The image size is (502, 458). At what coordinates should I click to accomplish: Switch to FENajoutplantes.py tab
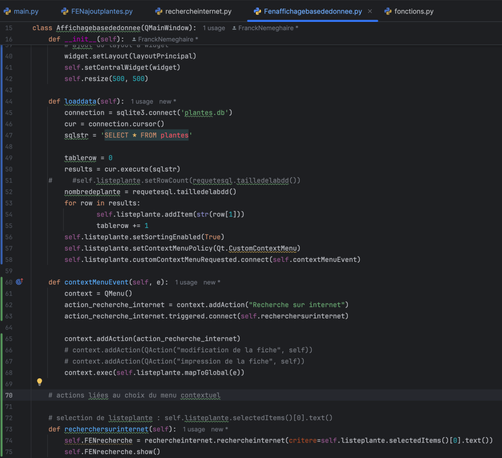click(97, 12)
